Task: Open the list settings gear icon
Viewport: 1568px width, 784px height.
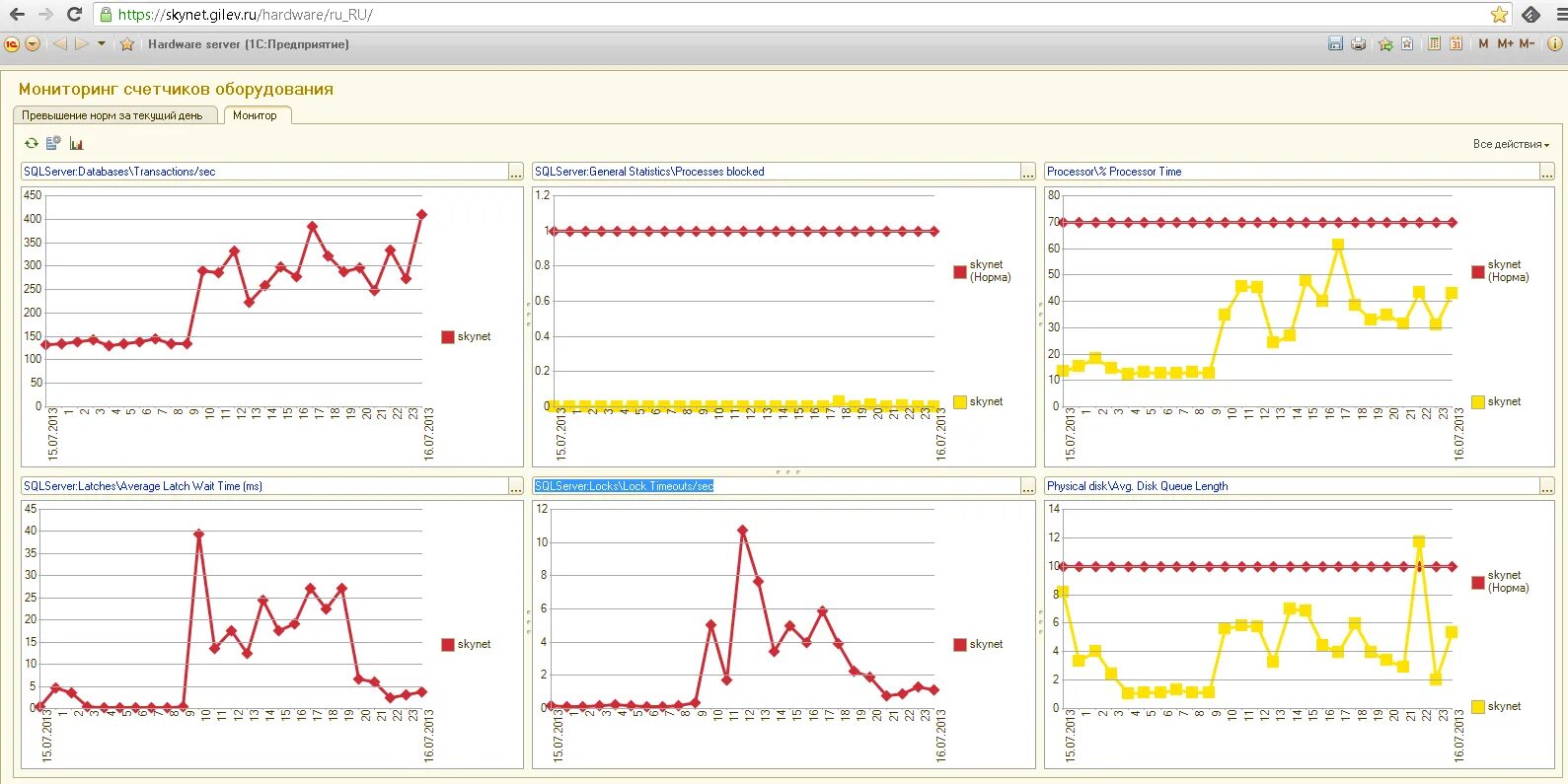Action: point(53,143)
